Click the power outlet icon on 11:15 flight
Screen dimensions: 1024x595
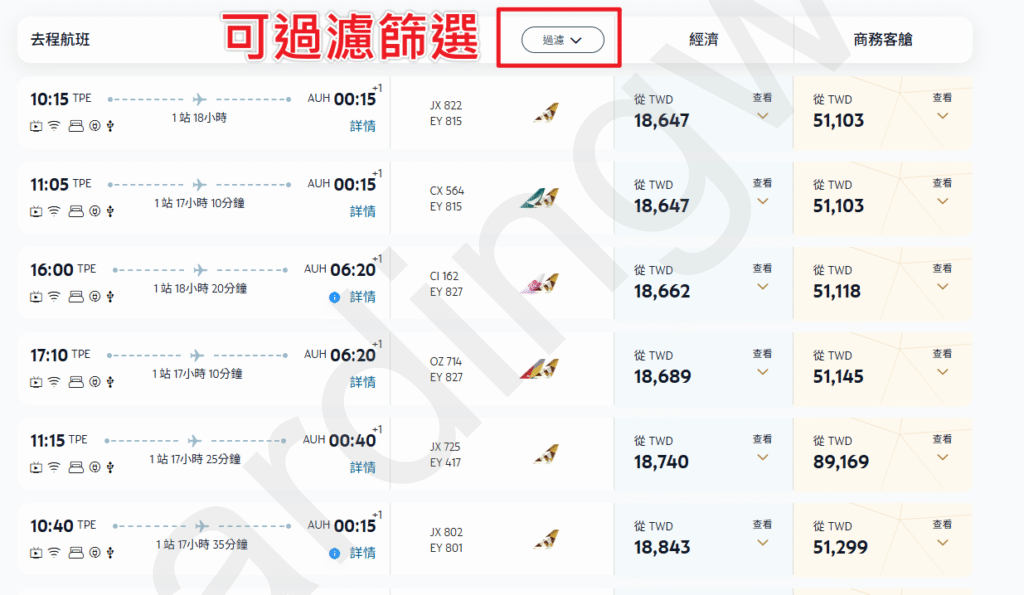click(95, 467)
